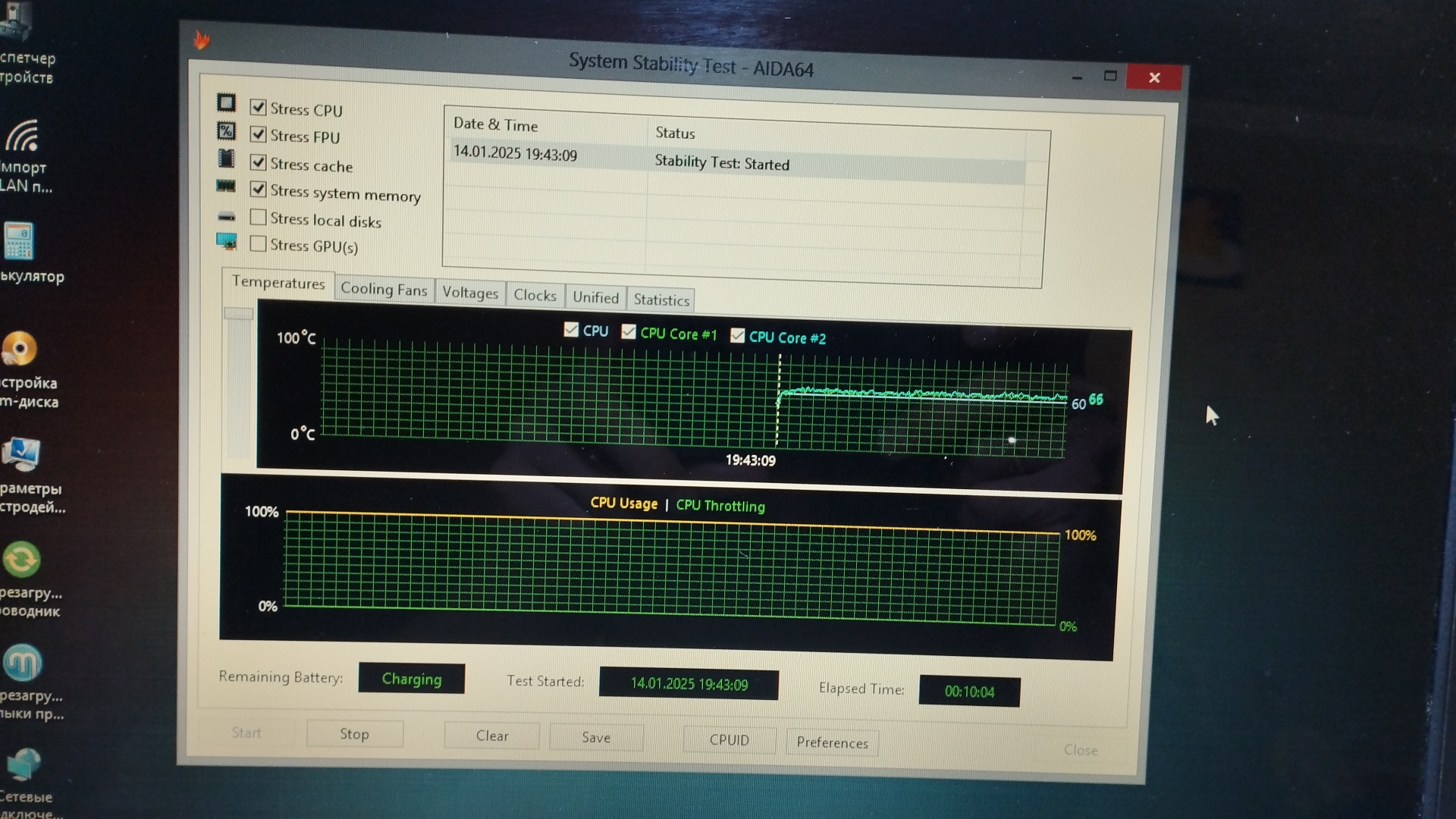Select the Stability Test: Started log row
The height and width of the screenshot is (819, 1456).
[x=737, y=162]
